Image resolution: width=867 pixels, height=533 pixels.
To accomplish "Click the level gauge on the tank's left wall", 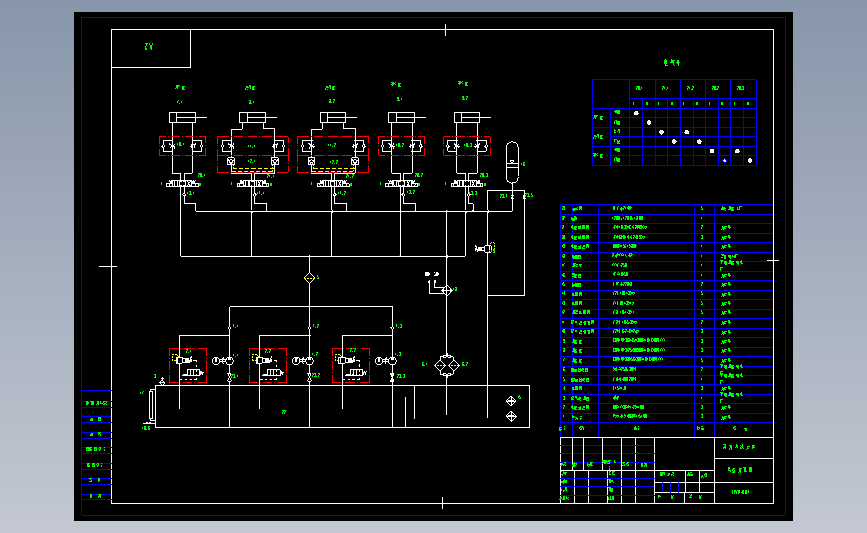I will (152, 406).
